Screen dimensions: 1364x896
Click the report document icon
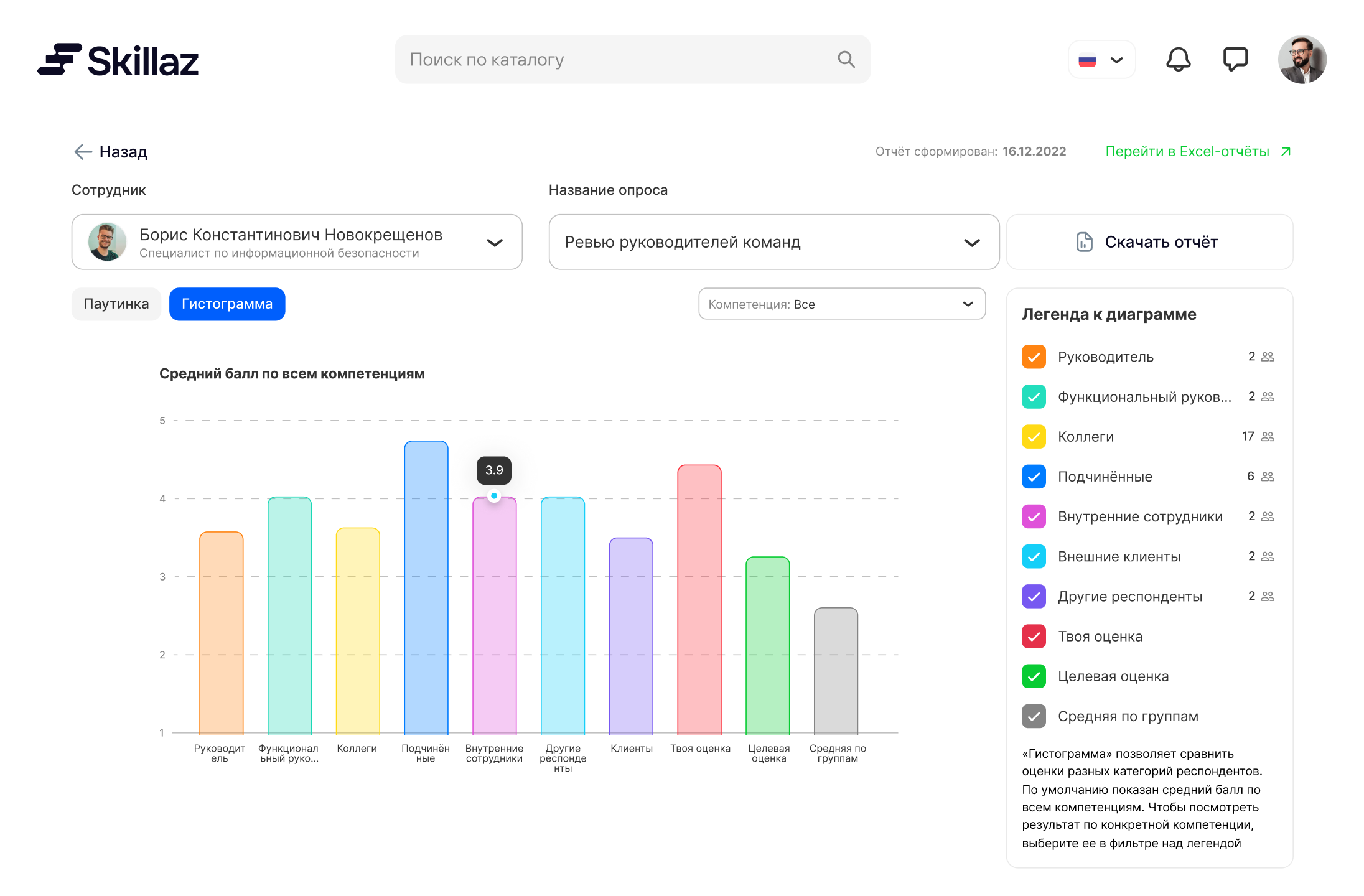click(1084, 242)
